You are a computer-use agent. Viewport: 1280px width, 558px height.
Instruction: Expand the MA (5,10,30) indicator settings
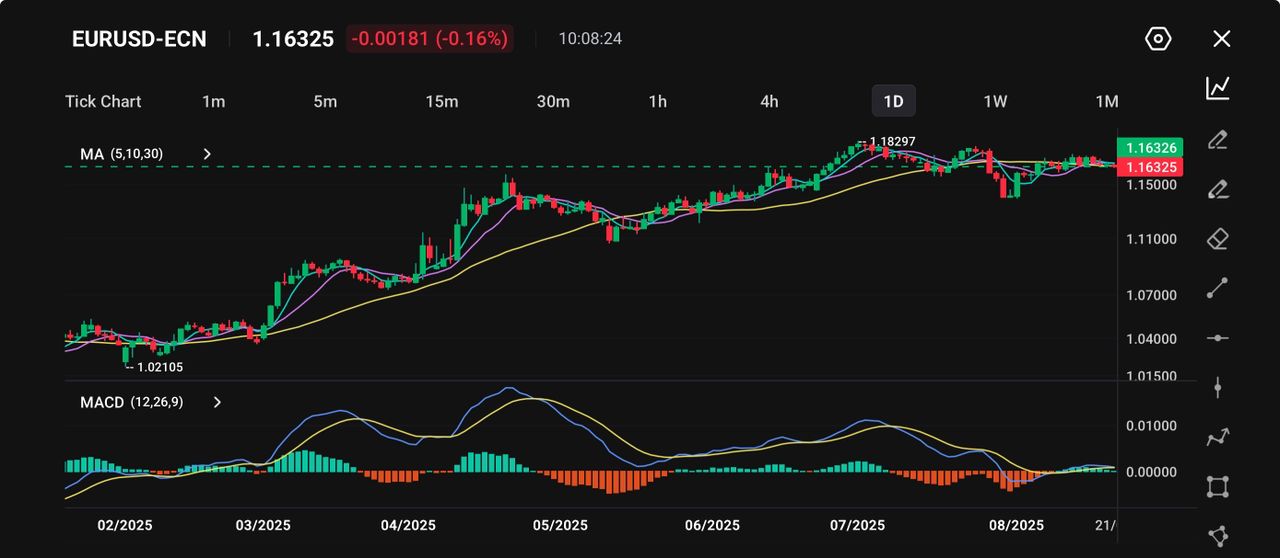pos(207,154)
